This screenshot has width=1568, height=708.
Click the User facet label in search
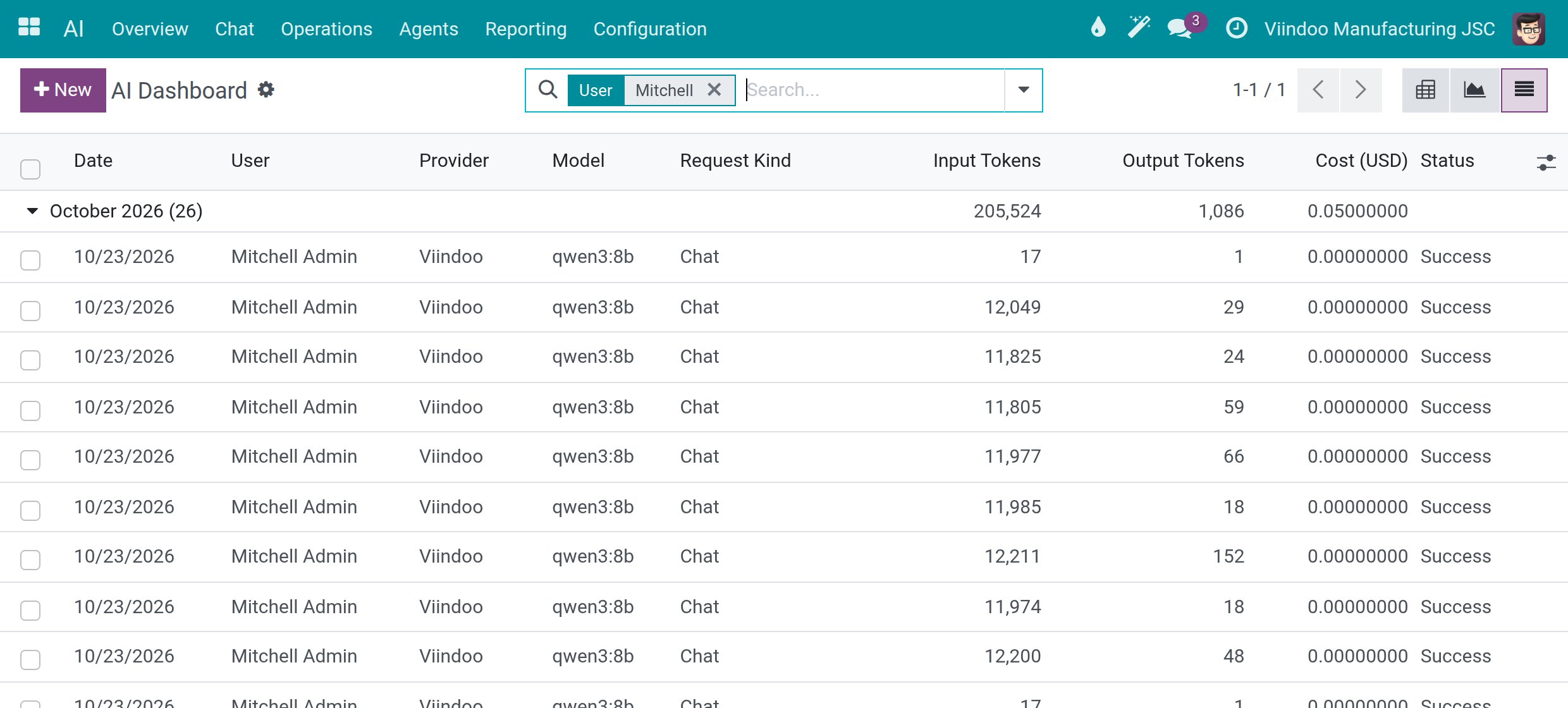[596, 90]
